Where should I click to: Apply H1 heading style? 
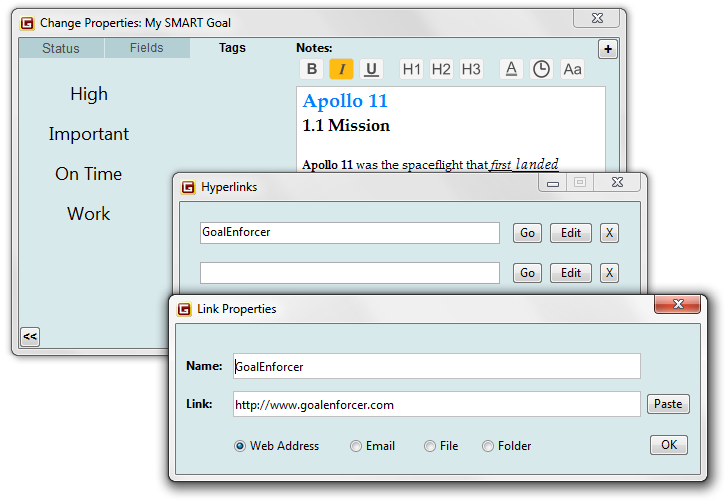[x=411, y=69]
